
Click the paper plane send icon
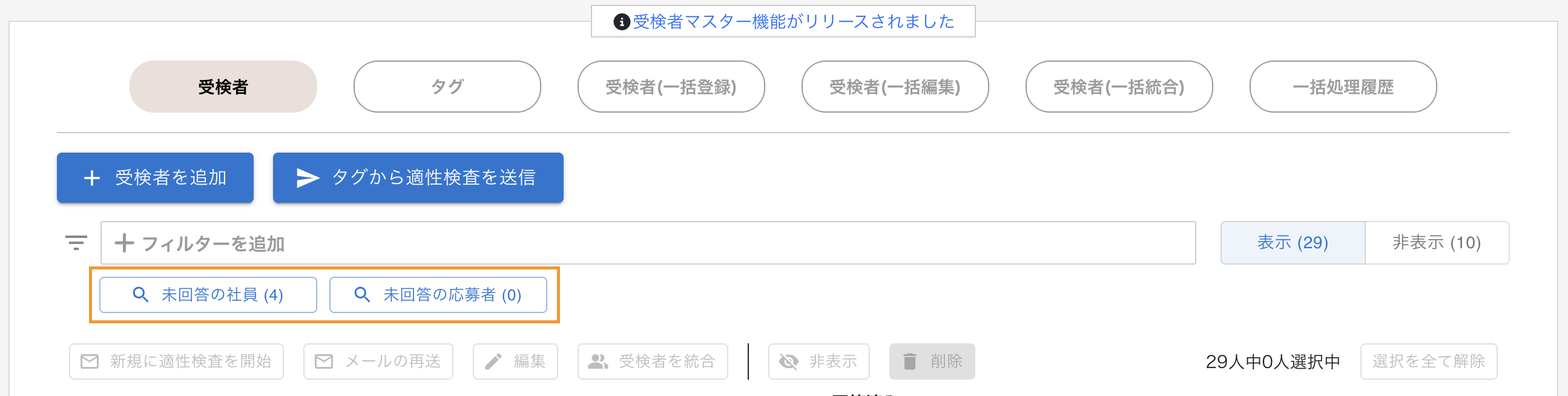308,178
